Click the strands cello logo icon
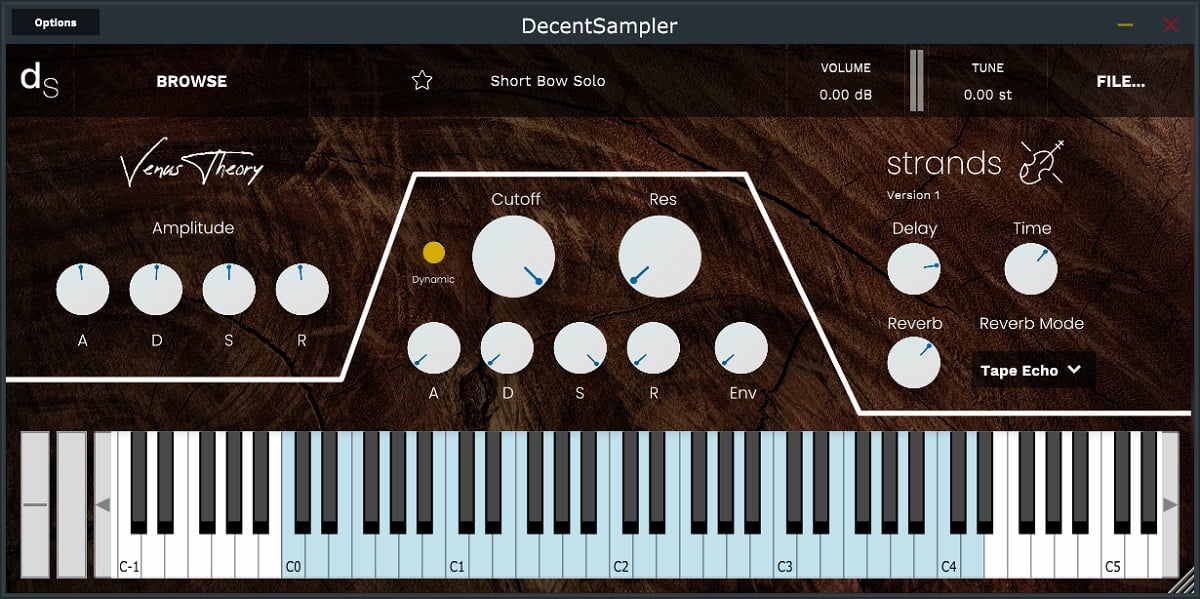 pos(1041,162)
